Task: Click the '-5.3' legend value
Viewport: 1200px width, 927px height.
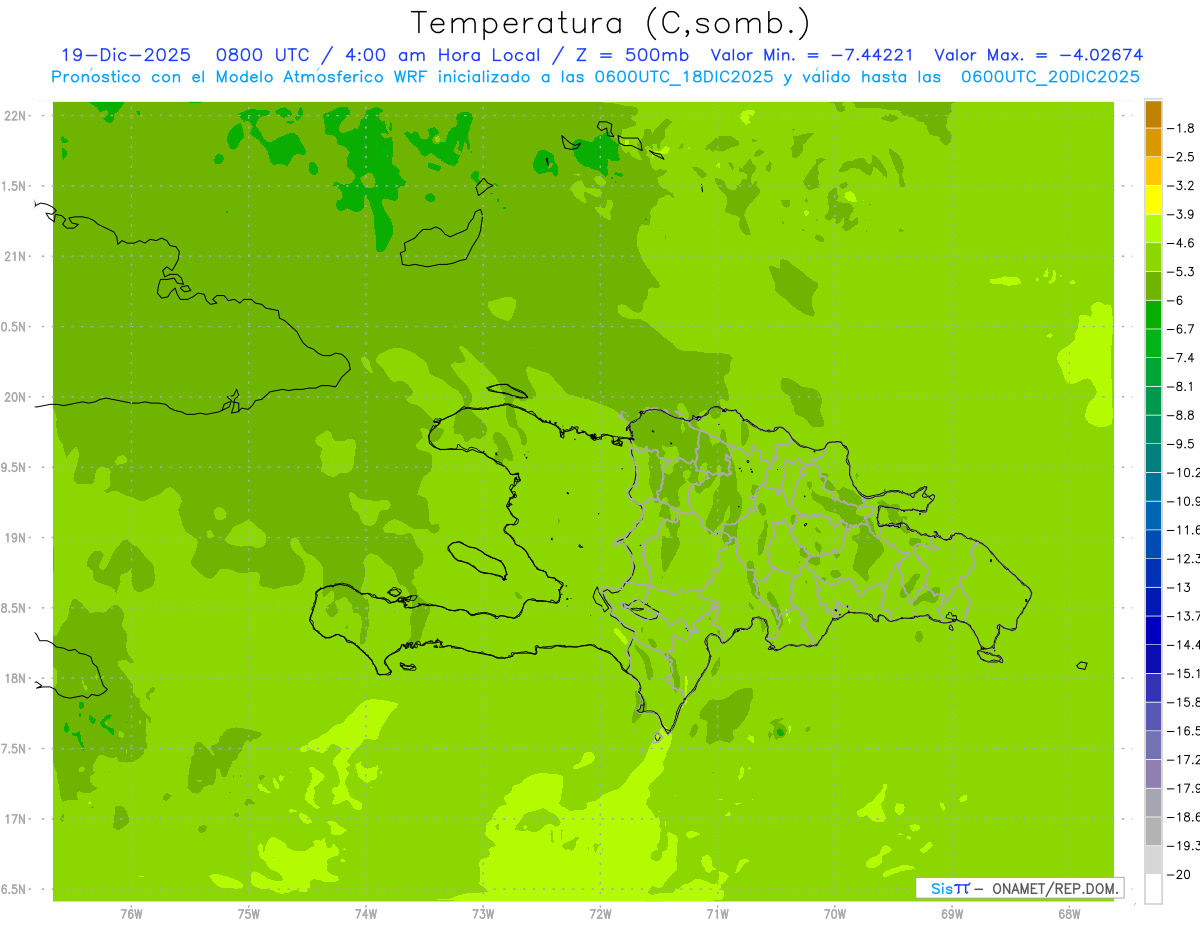Action: [1181, 271]
